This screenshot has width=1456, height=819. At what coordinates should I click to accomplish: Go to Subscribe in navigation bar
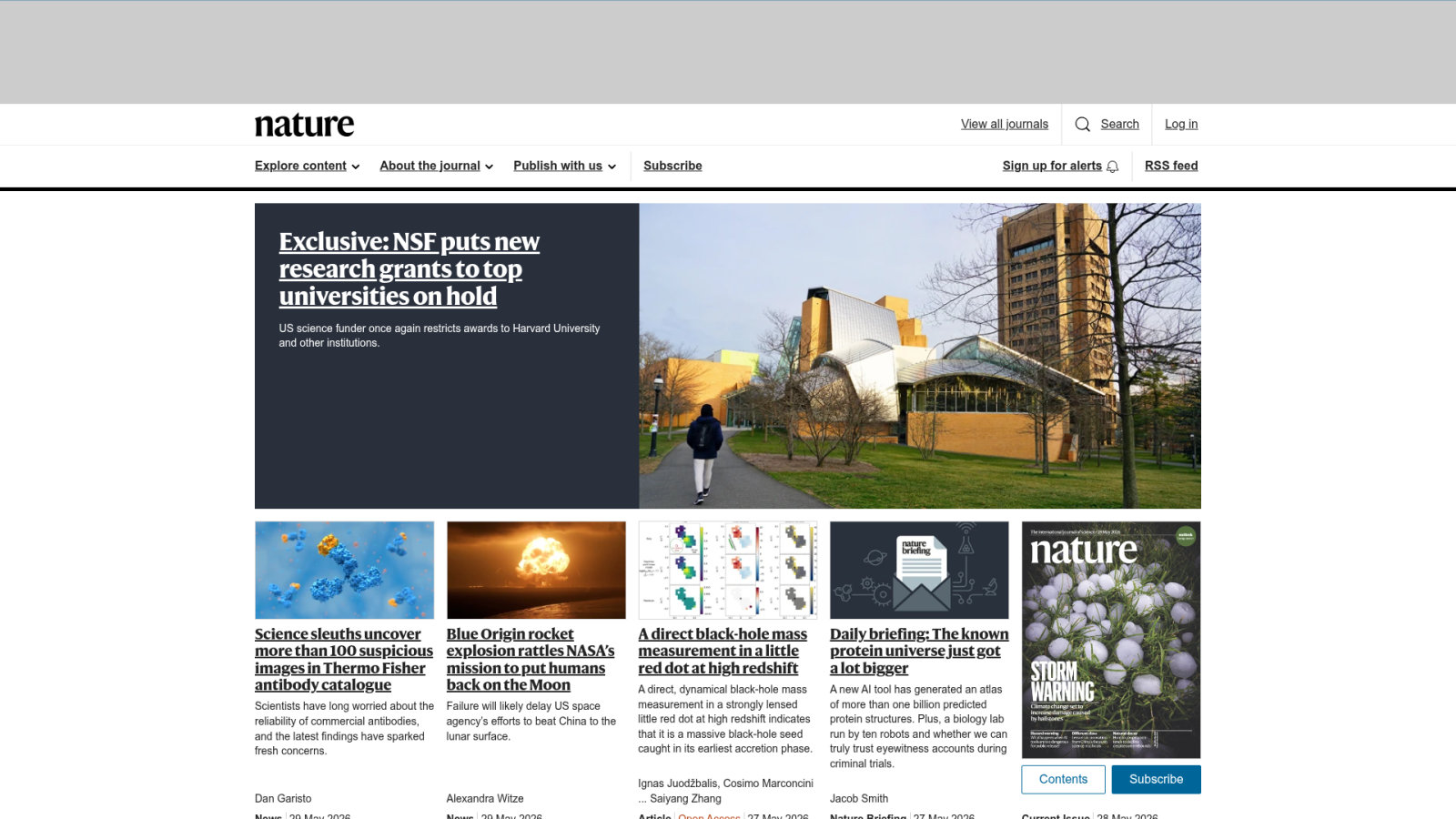672,166
